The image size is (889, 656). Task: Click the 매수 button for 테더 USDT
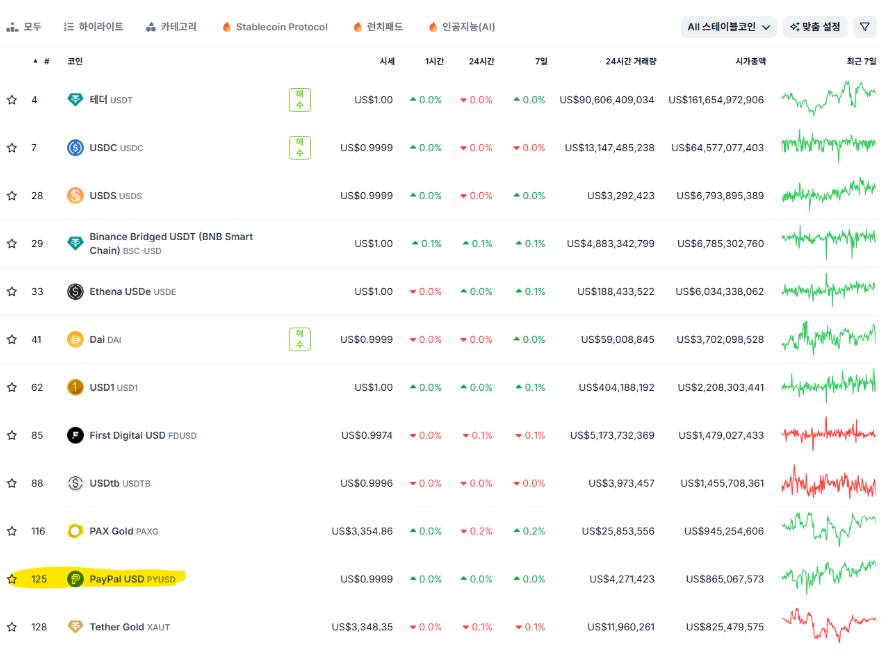pos(300,100)
